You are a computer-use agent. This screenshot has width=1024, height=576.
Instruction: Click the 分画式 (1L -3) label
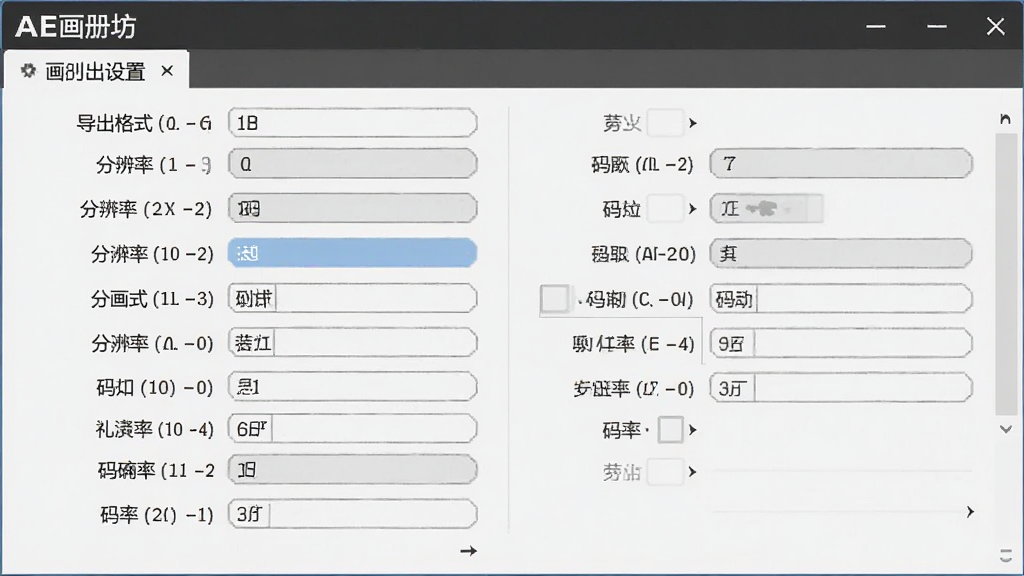tap(152, 298)
